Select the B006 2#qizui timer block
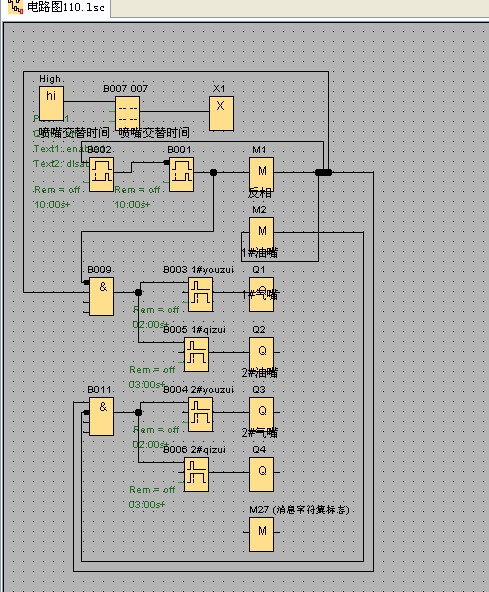 196,474
